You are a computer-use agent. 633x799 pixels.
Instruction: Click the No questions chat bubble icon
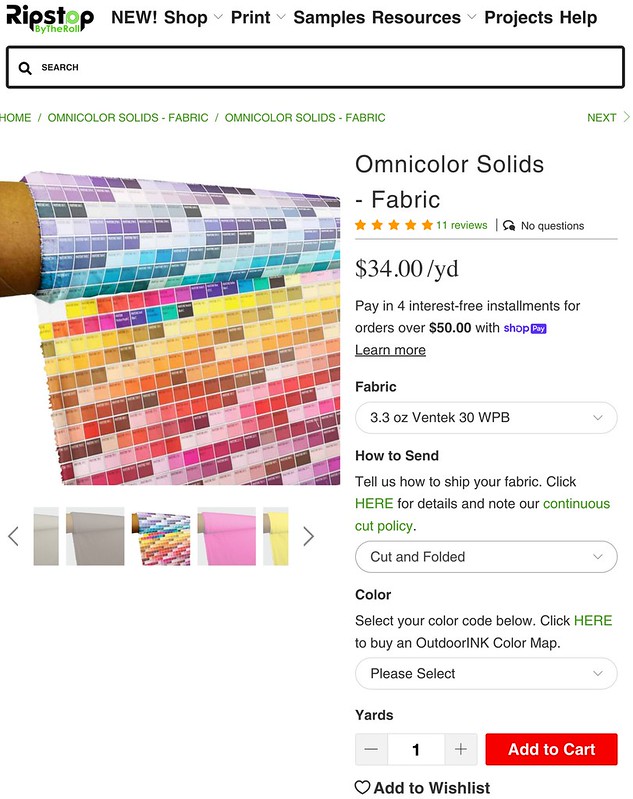click(x=510, y=226)
